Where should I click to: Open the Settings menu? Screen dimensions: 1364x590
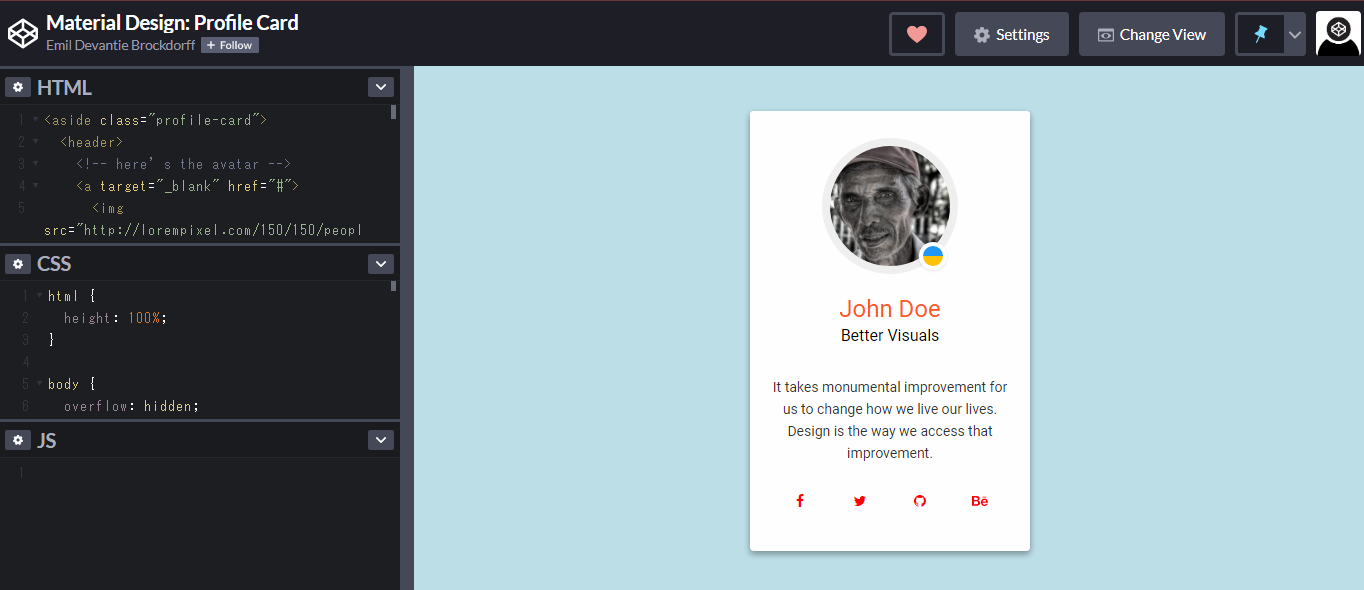click(1011, 33)
